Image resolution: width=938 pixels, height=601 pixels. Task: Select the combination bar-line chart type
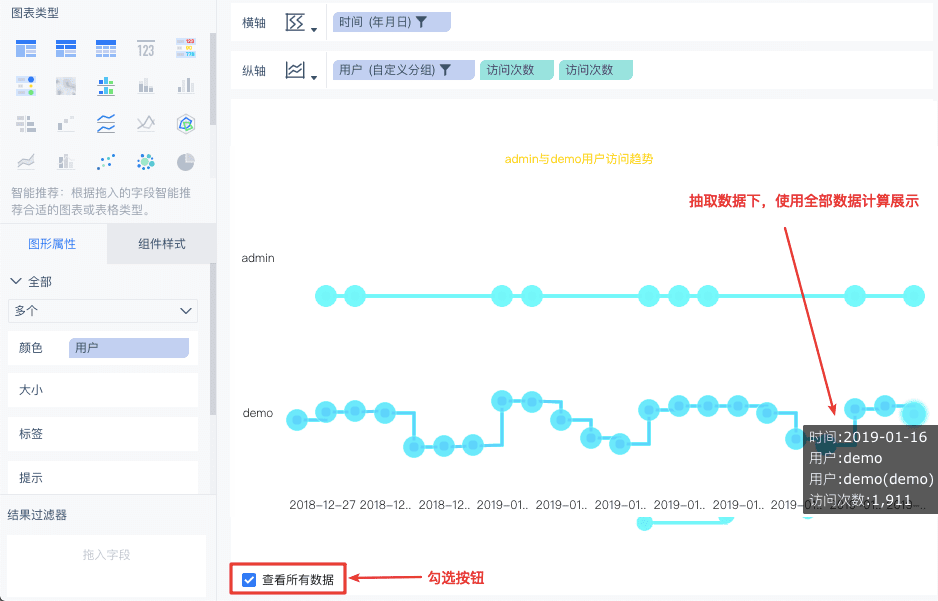tap(66, 161)
